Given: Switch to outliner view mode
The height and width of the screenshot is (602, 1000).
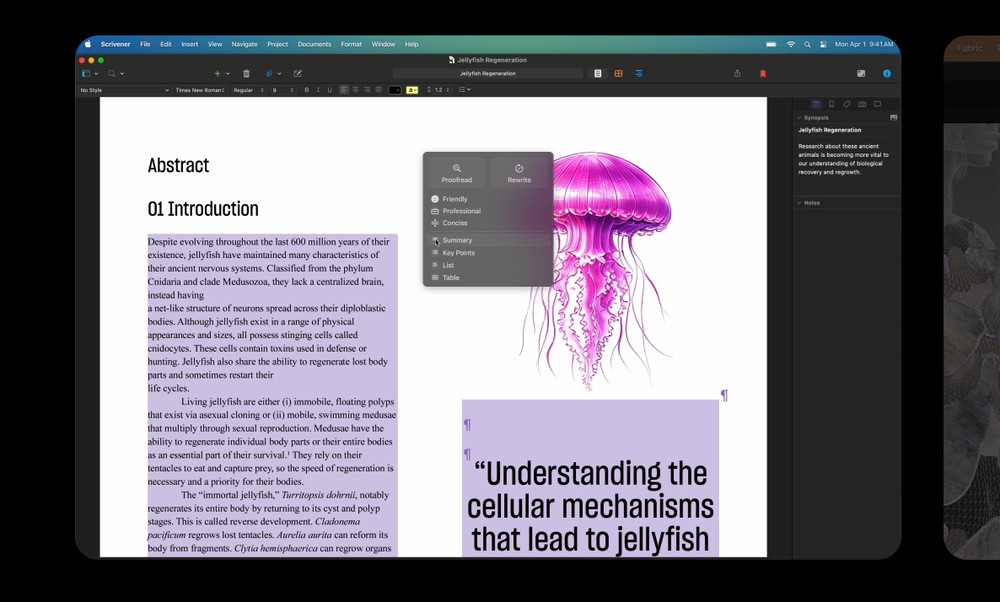Looking at the screenshot, I should tap(639, 74).
